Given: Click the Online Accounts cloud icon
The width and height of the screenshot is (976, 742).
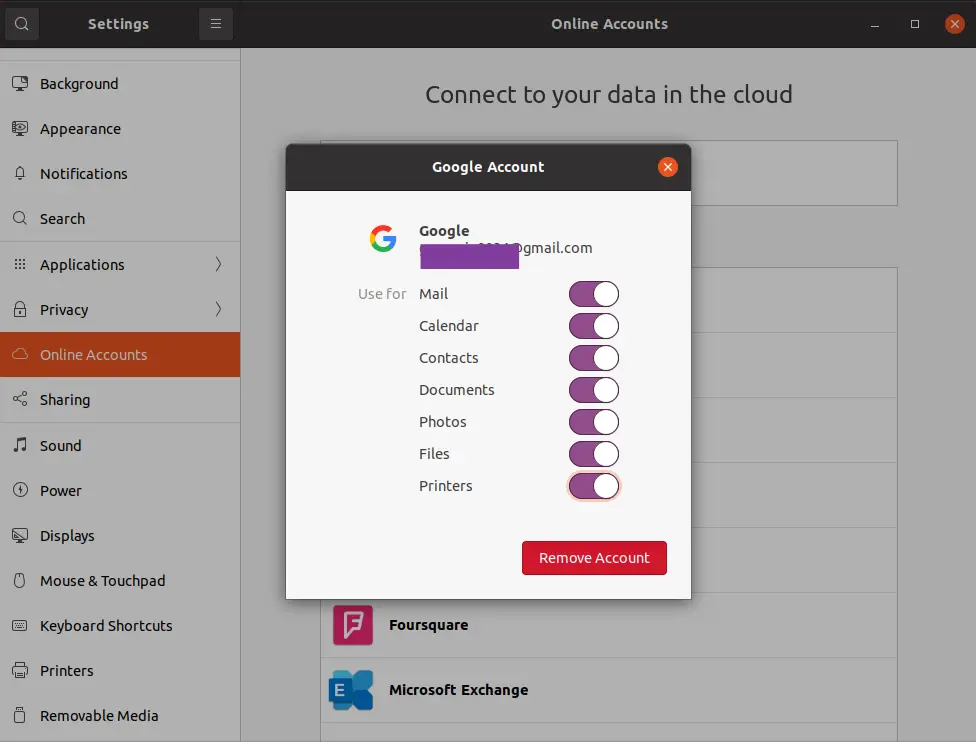Looking at the screenshot, I should point(20,354).
